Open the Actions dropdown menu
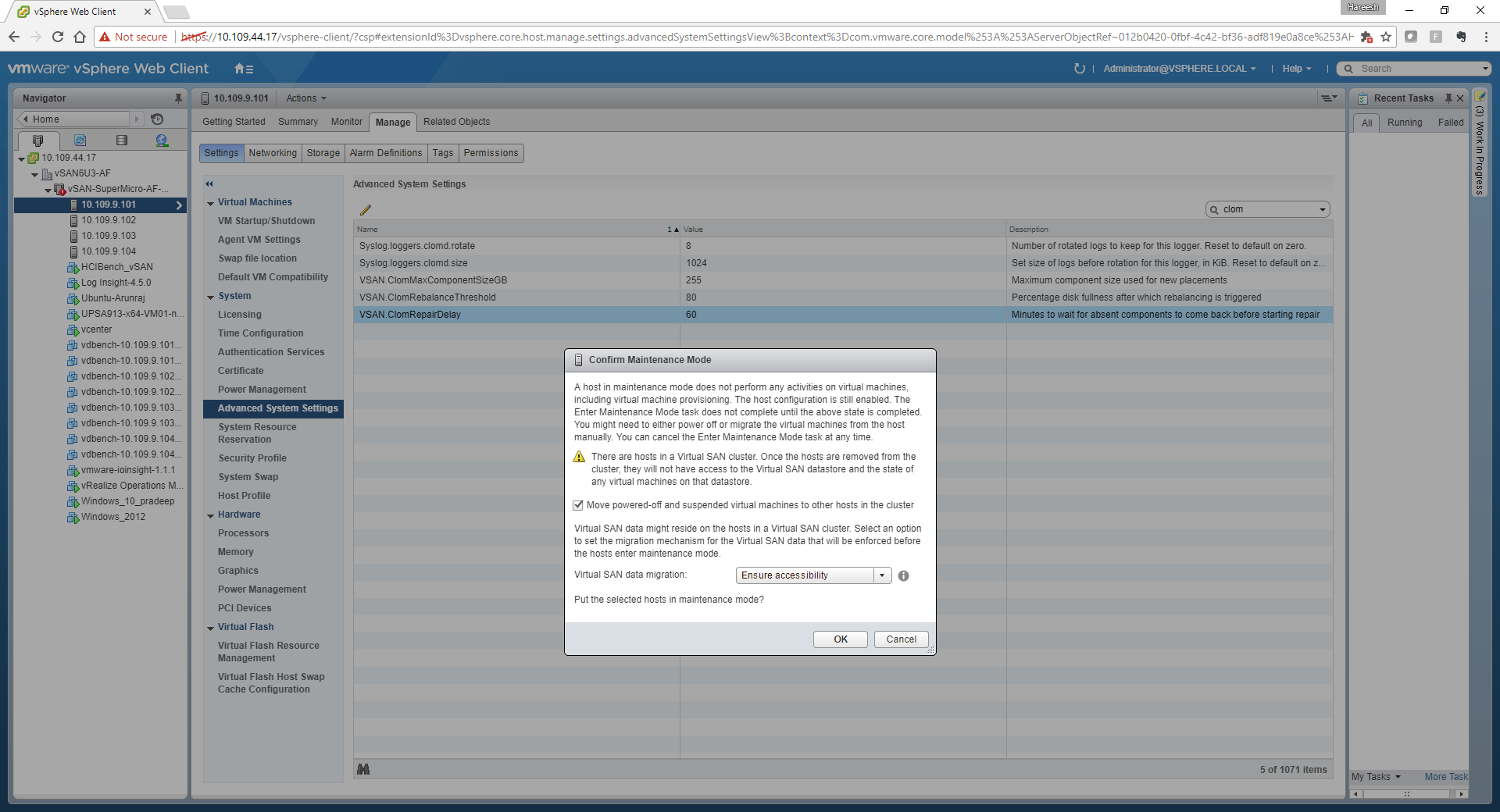Screen dimensions: 1500x812 click(x=305, y=98)
